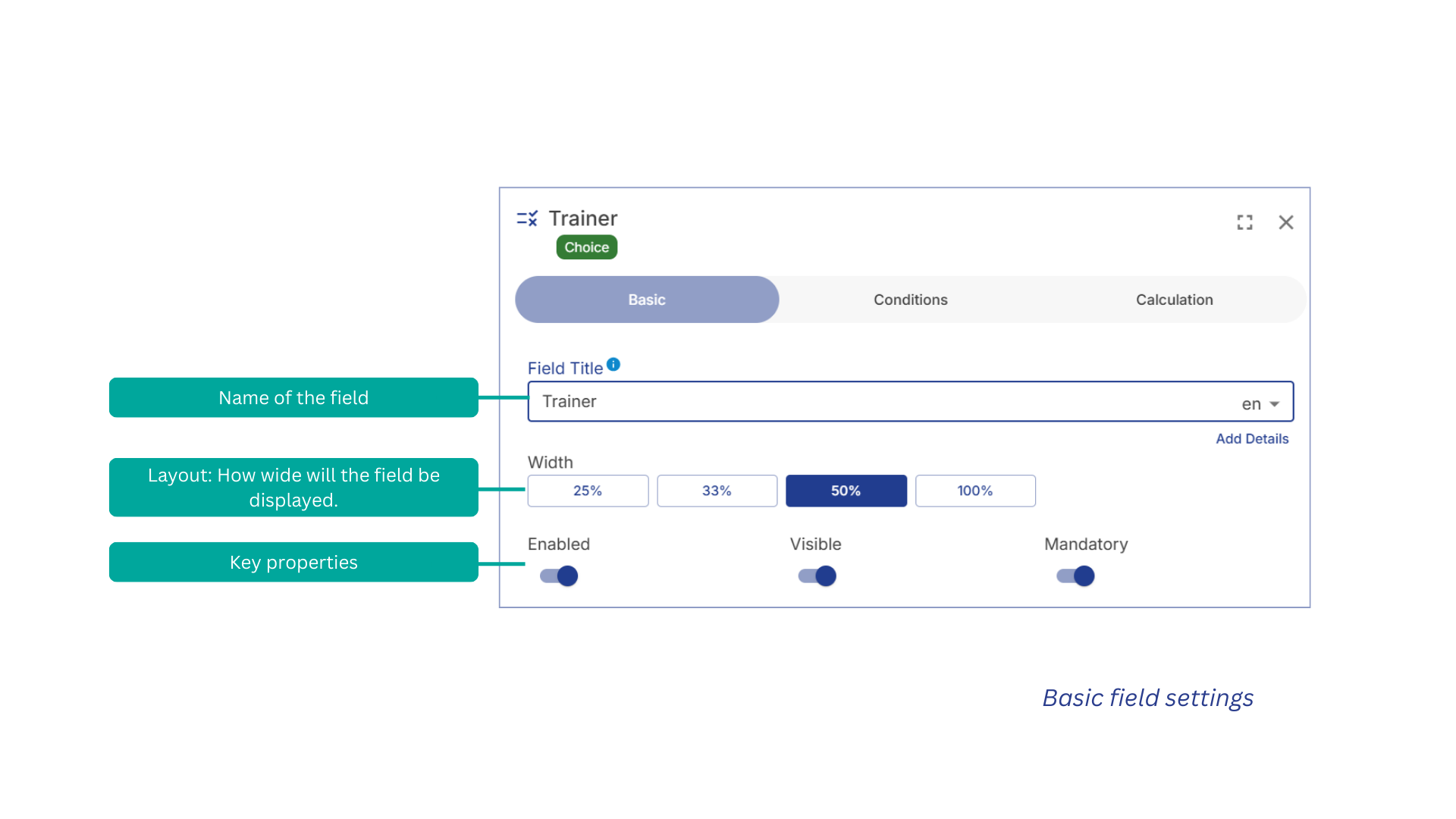Click the Add Details link
Viewport: 1456px width, 819px height.
tap(1252, 439)
